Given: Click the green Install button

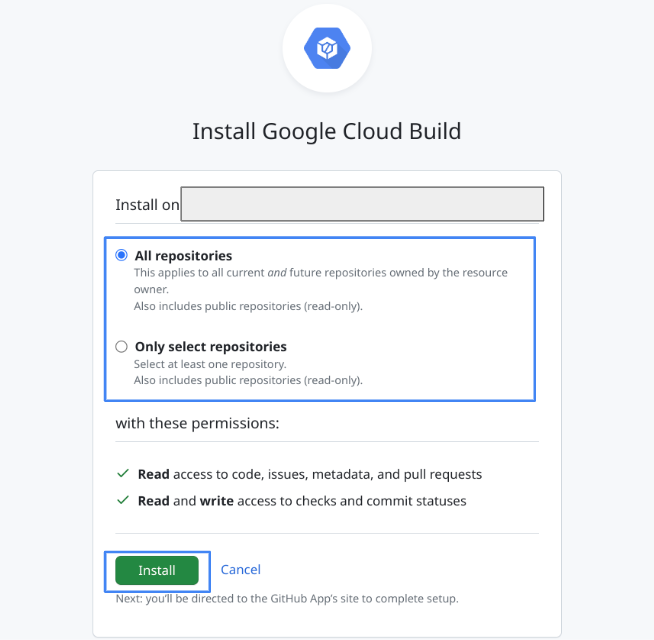Looking at the screenshot, I should click(157, 570).
